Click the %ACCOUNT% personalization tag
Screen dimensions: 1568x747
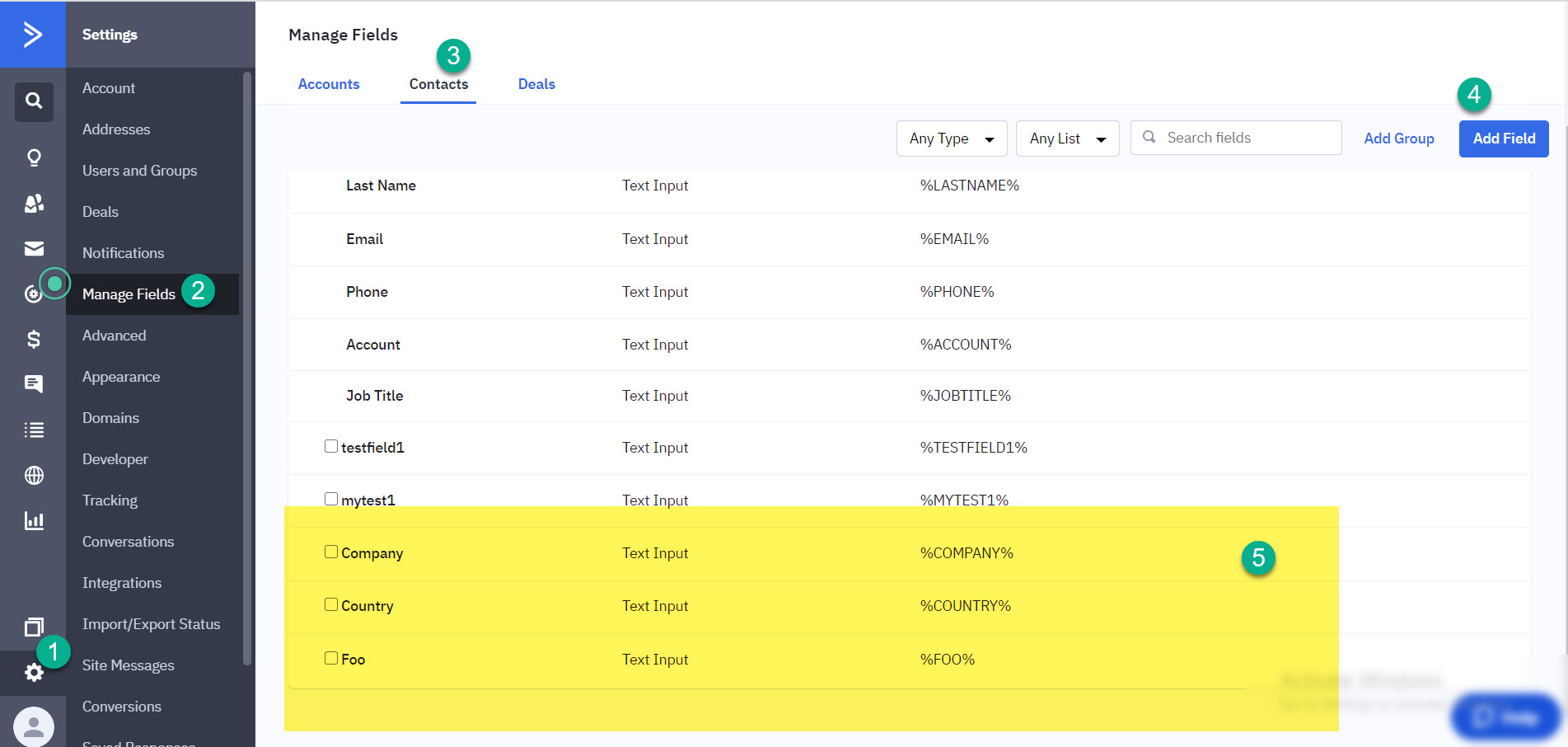point(966,345)
